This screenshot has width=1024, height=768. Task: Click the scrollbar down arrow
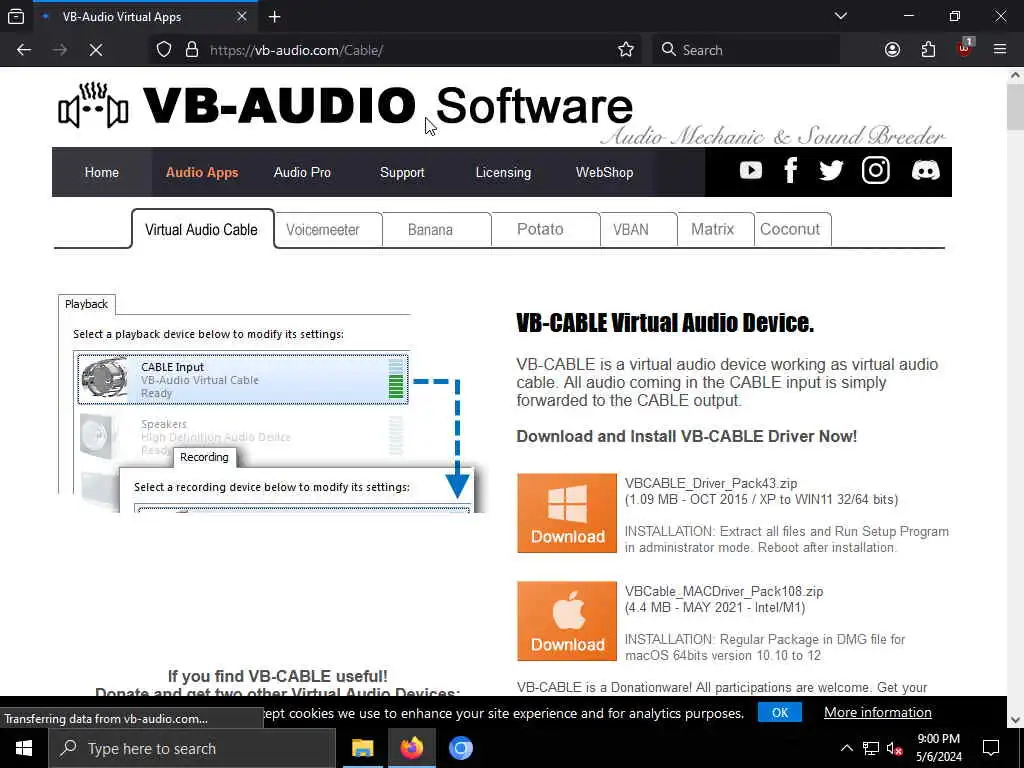pos(1015,720)
